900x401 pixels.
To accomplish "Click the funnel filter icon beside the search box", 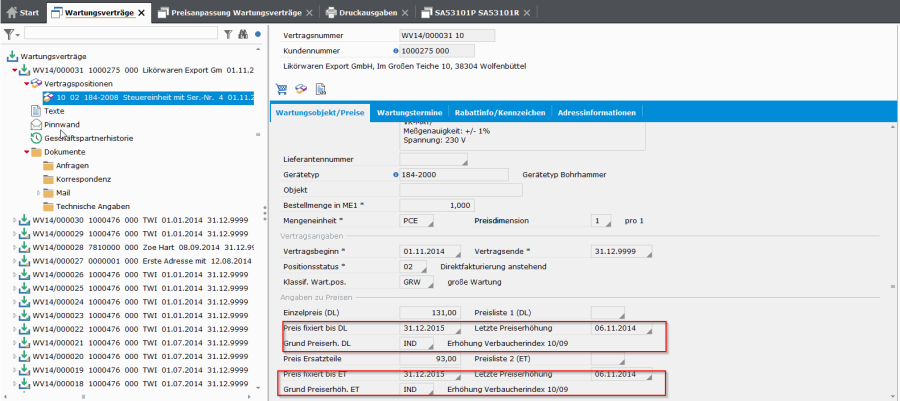I will click(228, 34).
